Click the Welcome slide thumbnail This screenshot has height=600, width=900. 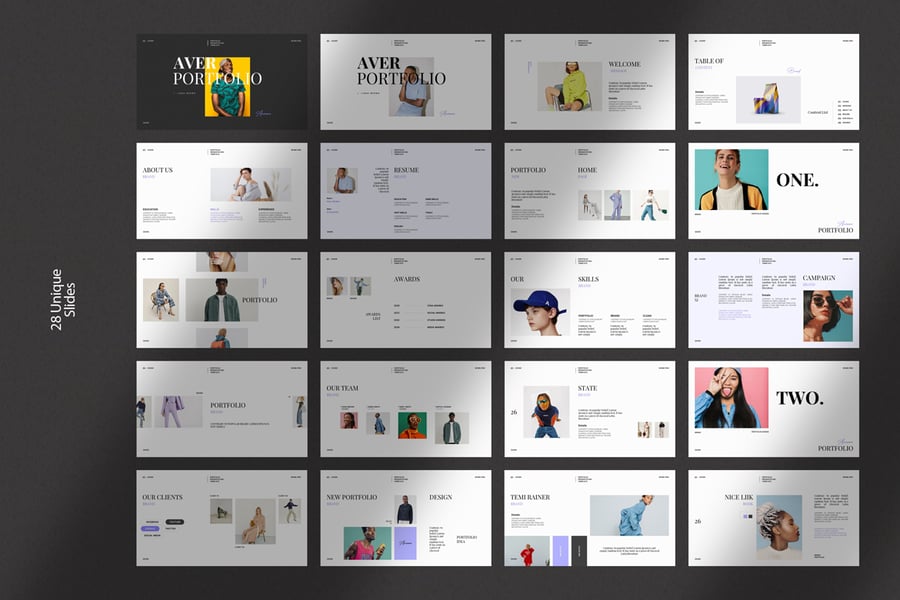[x=589, y=82]
